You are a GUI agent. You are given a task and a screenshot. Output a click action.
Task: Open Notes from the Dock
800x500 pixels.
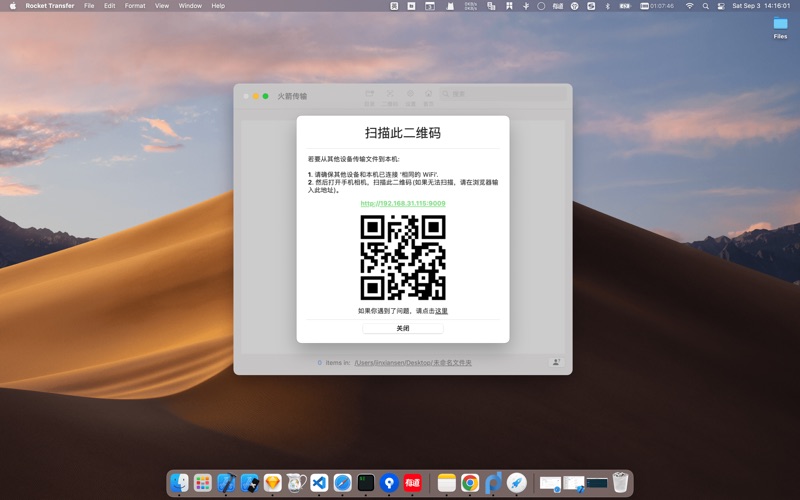point(446,483)
